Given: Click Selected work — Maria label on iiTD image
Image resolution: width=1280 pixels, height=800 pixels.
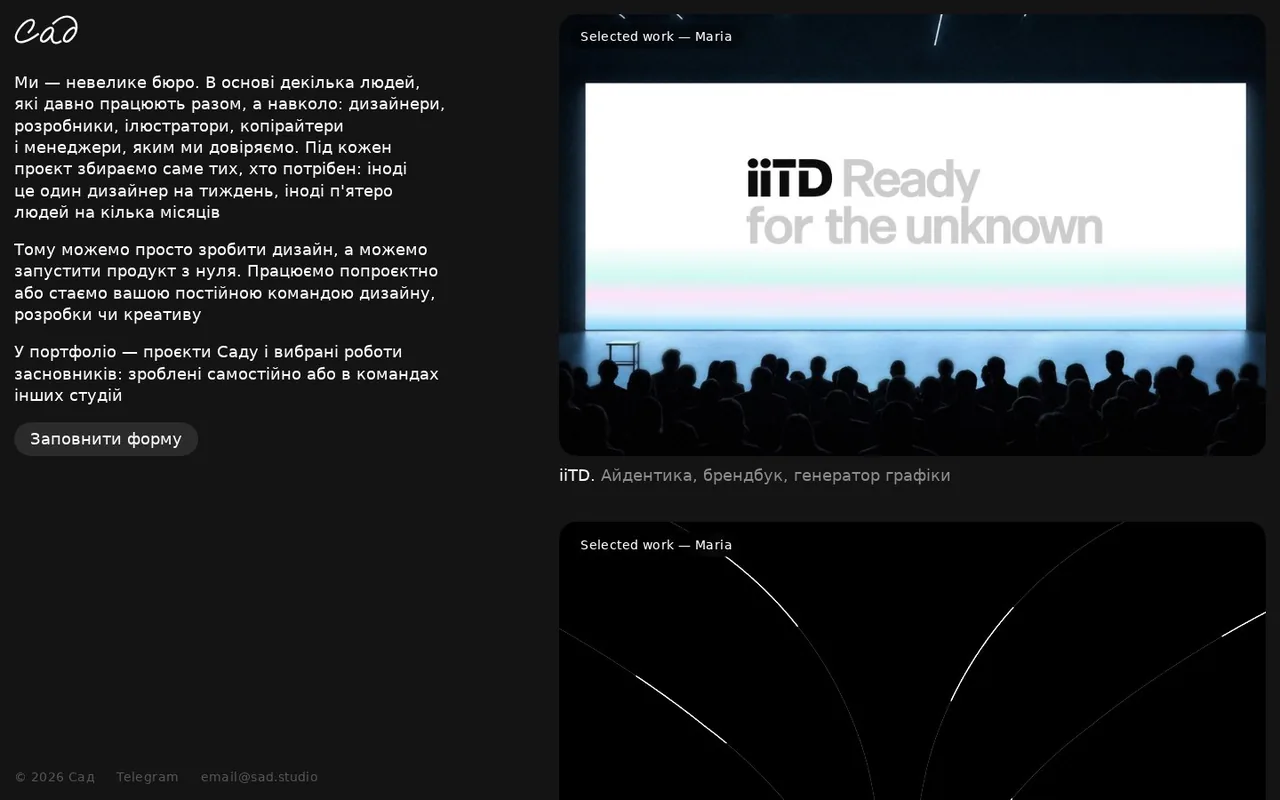Looking at the screenshot, I should (656, 37).
